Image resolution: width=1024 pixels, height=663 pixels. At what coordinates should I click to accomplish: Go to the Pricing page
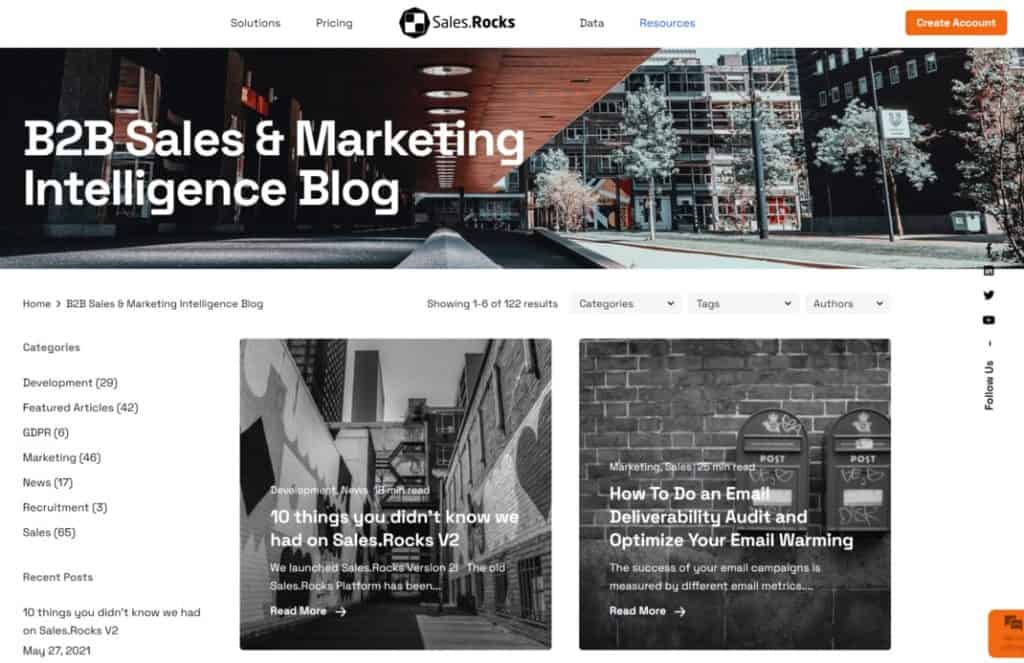pos(334,23)
